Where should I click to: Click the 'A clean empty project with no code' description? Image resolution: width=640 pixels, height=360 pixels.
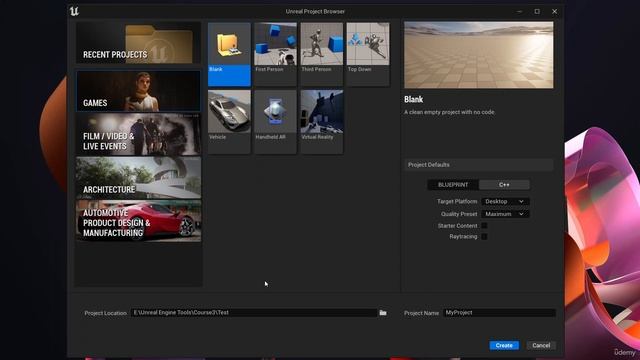click(x=449, y=112)
